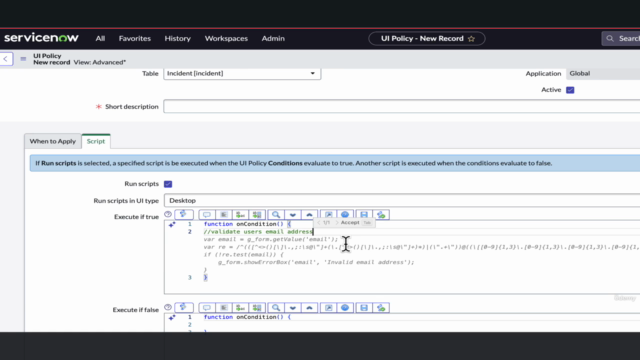Screen dimensions: 640x360
Task: Open the Favorites menu
Action: [x=135, y=38]
